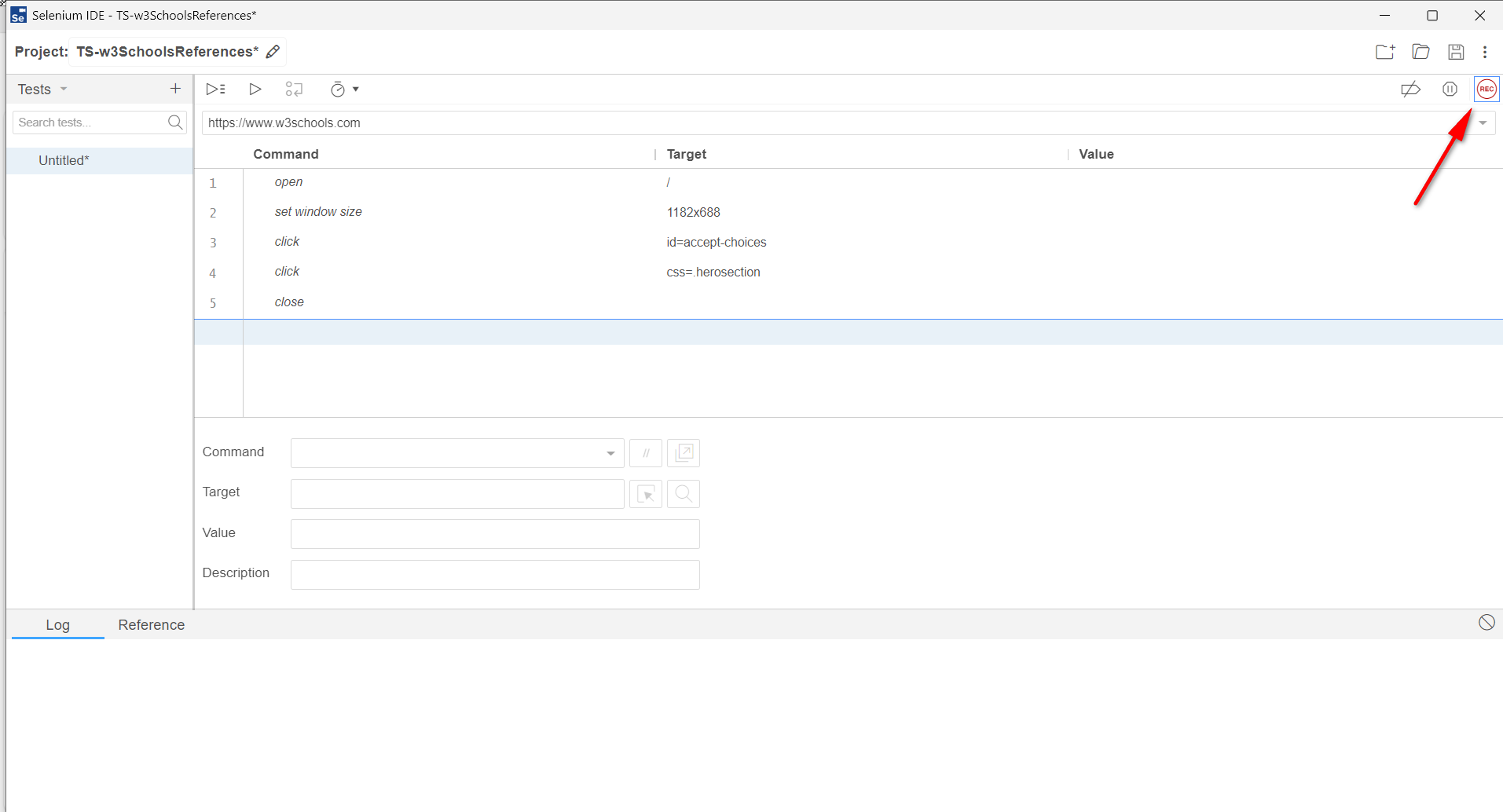1503x812 pixels.
Task: Select the Untitled* test
Action: [x=64, y=160]
